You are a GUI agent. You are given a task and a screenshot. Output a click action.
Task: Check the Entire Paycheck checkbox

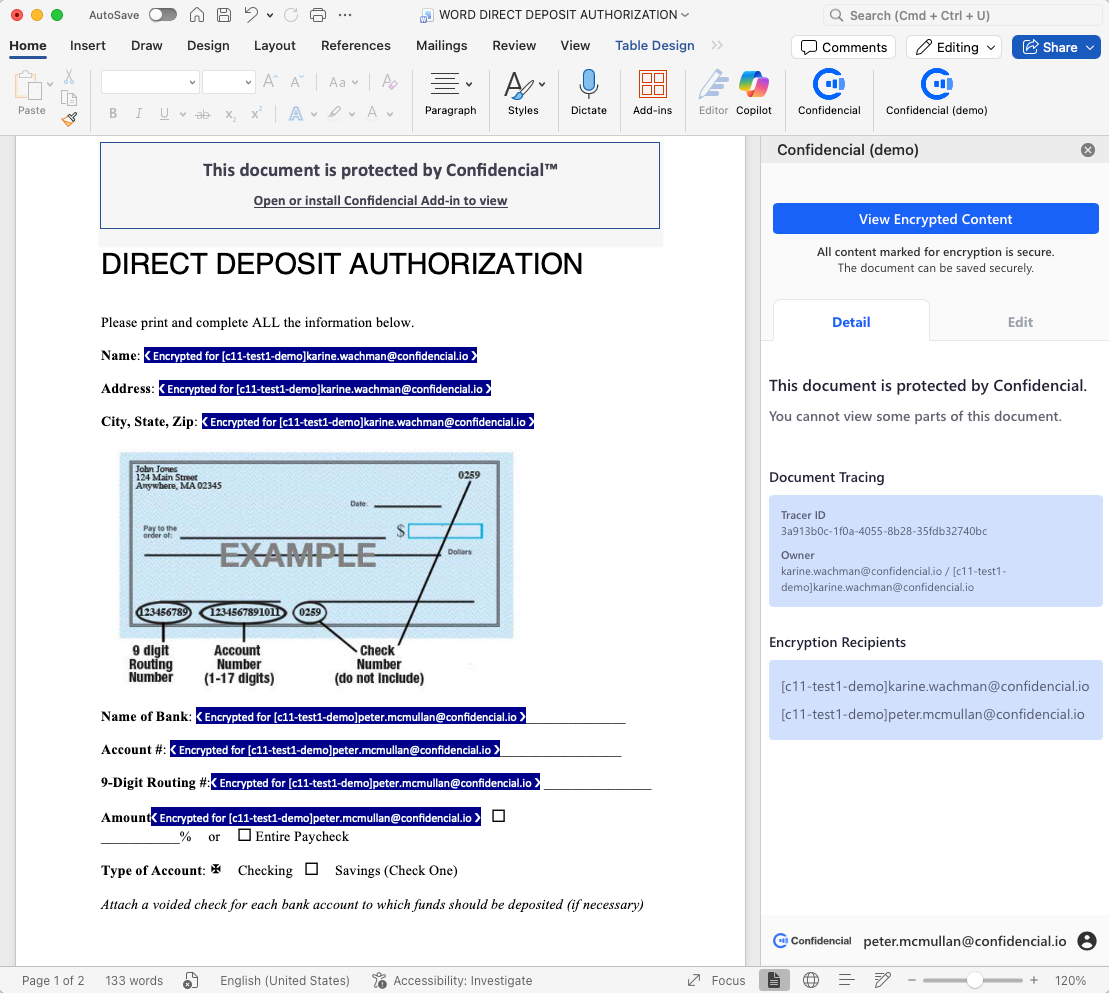[x=245, y=835]
